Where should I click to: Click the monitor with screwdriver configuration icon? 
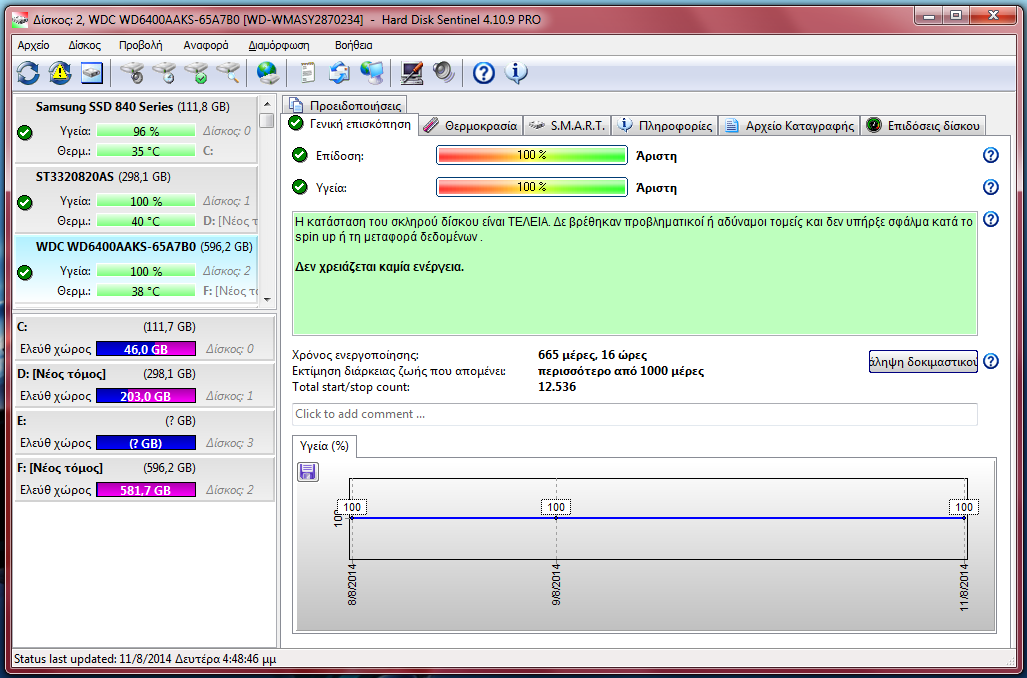click(411, 73)
